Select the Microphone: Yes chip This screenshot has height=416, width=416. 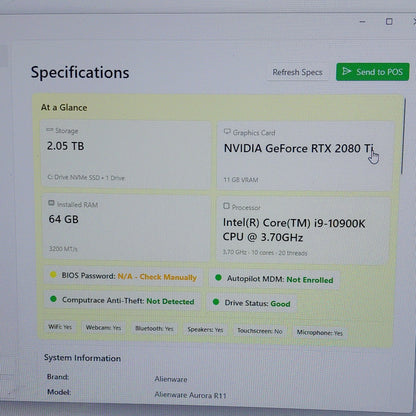(320, 333)
